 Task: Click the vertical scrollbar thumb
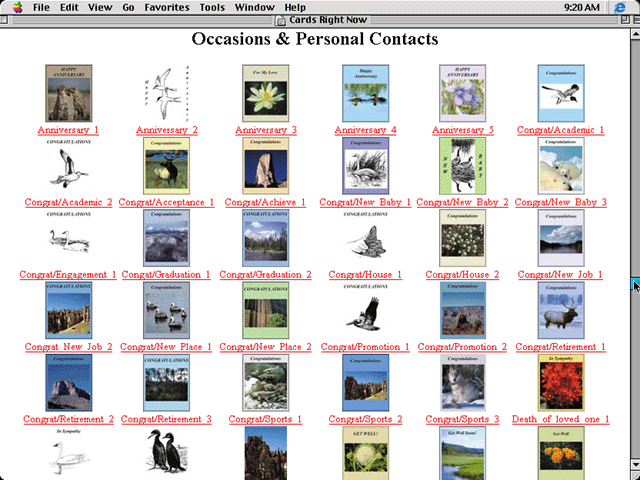coord(636,284)
